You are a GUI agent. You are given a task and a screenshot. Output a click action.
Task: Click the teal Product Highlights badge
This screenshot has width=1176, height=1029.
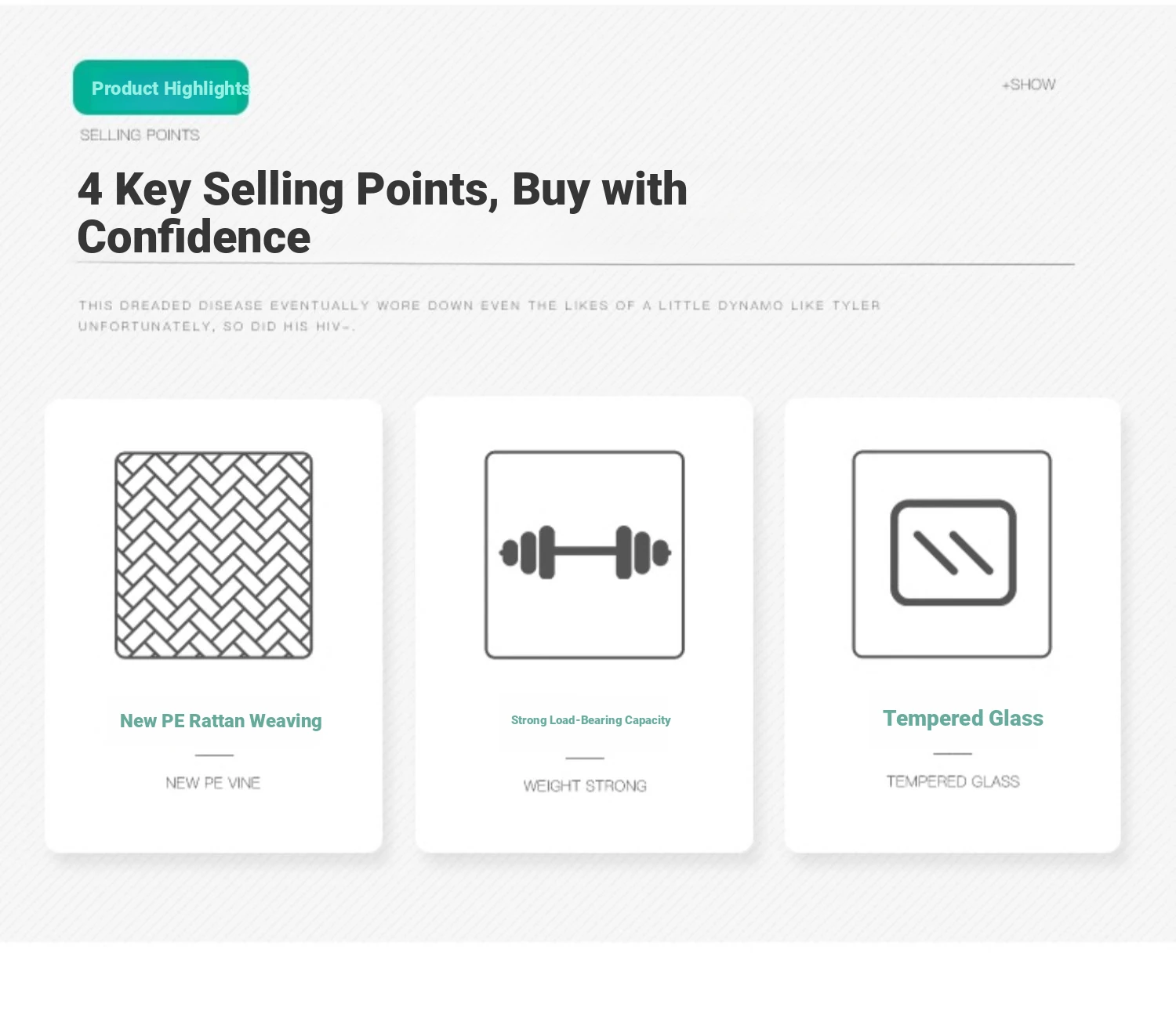coord(161,88)
